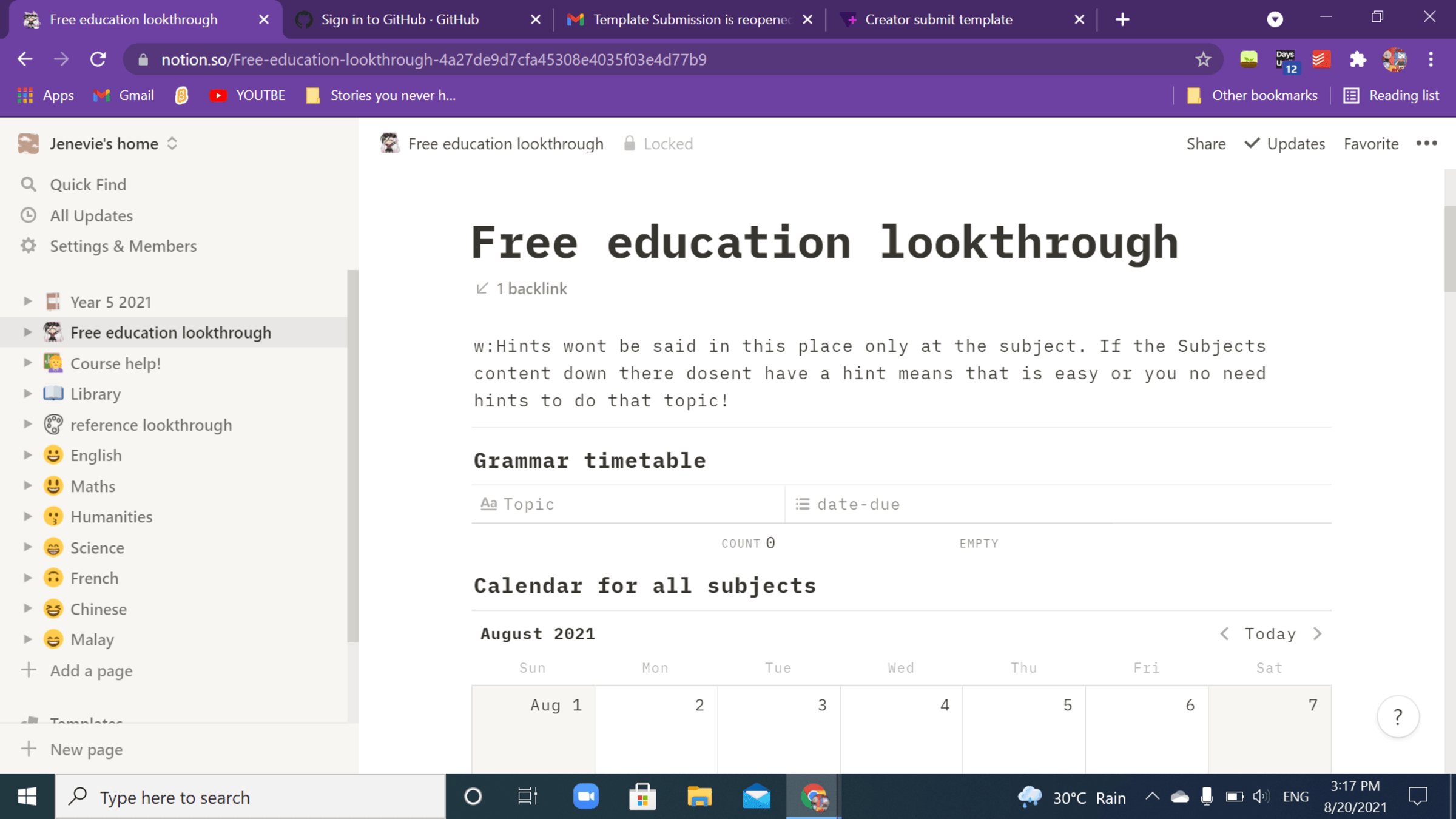Open page options with the ellipsis icon

(x=1427, y=144)
